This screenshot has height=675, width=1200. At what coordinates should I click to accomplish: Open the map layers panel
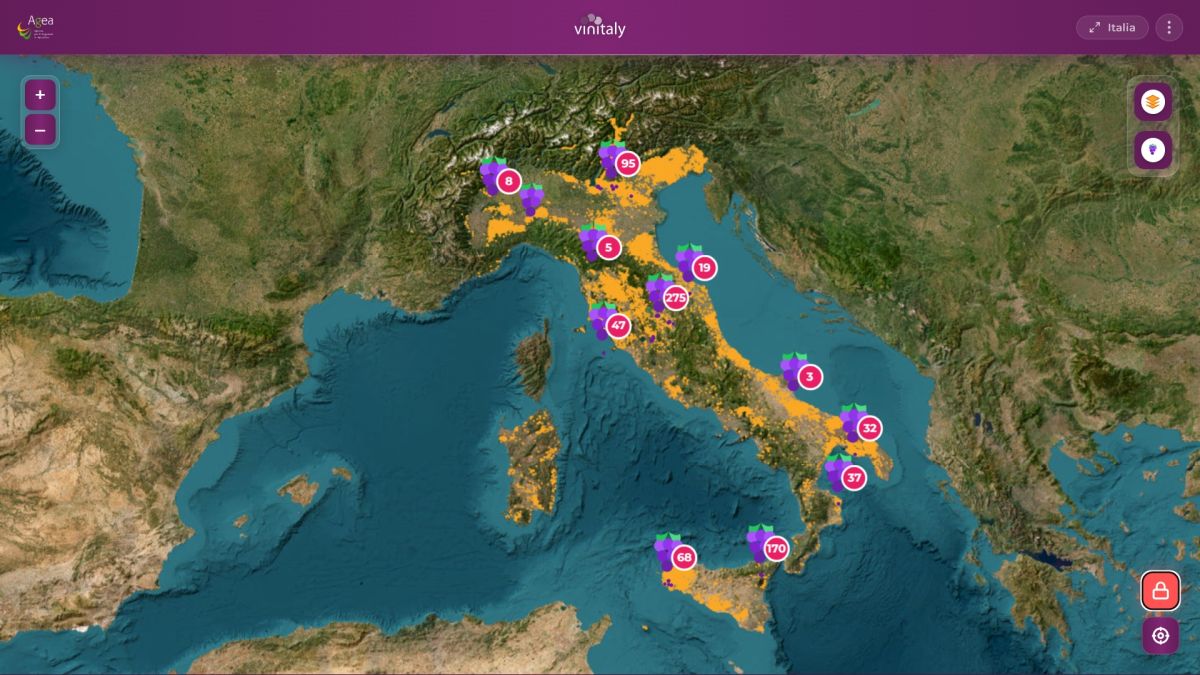[x=1153, y=101]
